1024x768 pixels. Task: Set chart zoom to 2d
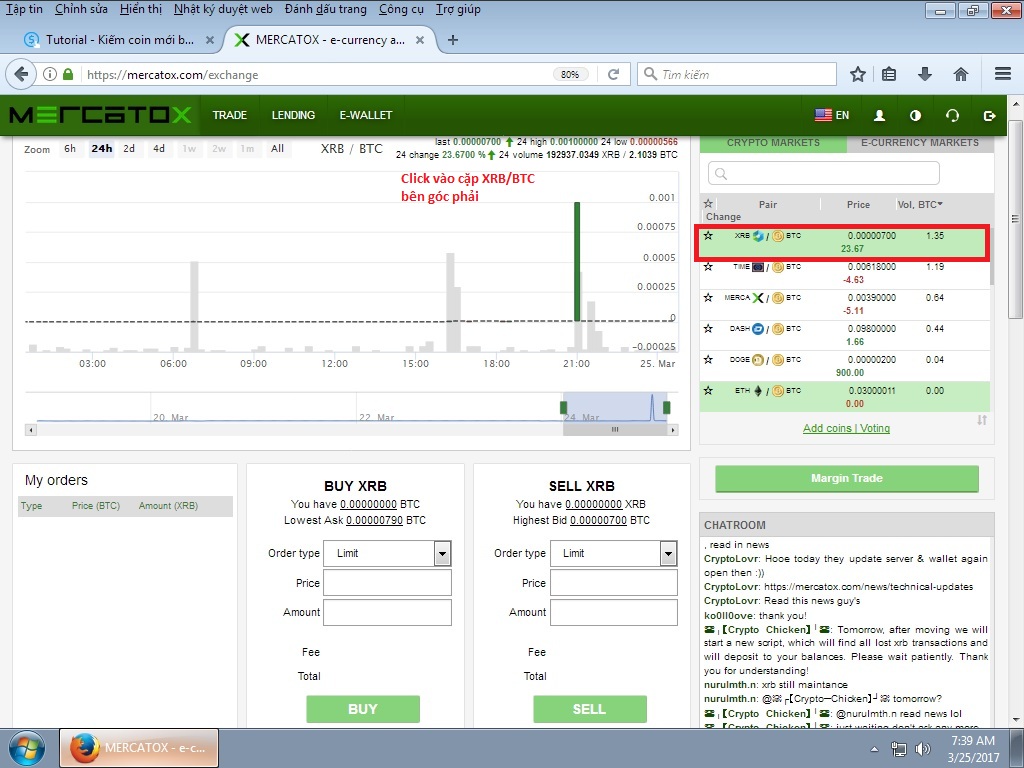[x=129, y=149]
